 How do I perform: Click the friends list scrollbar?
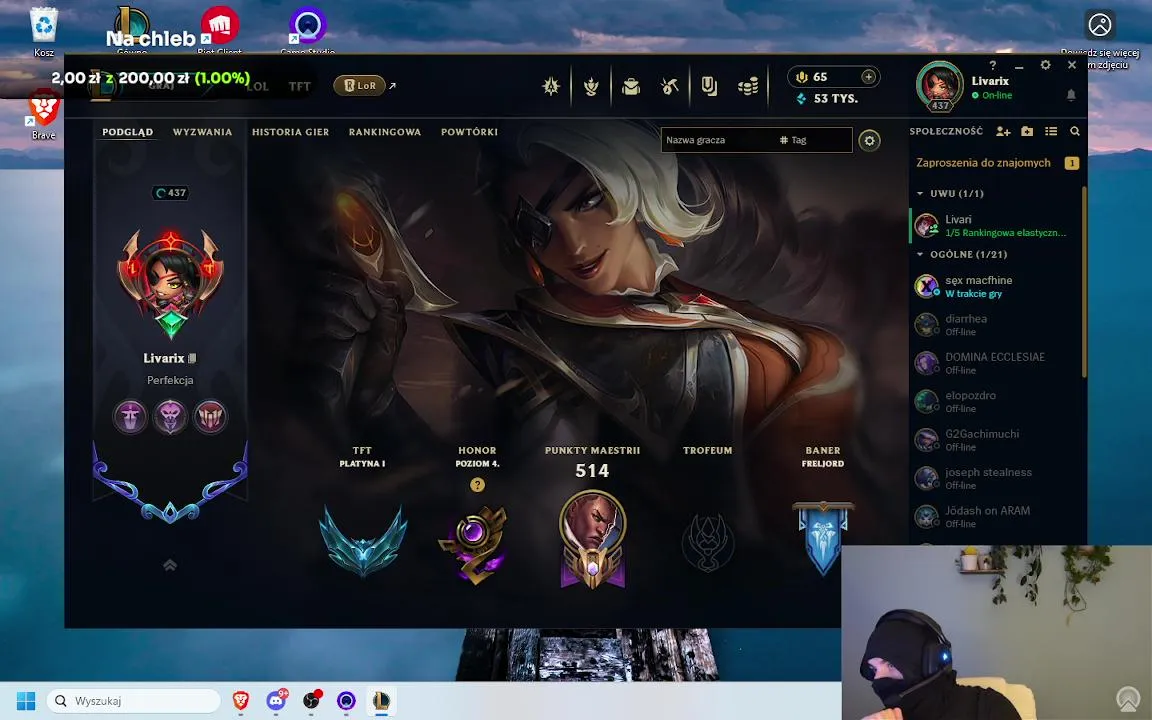1084,283
